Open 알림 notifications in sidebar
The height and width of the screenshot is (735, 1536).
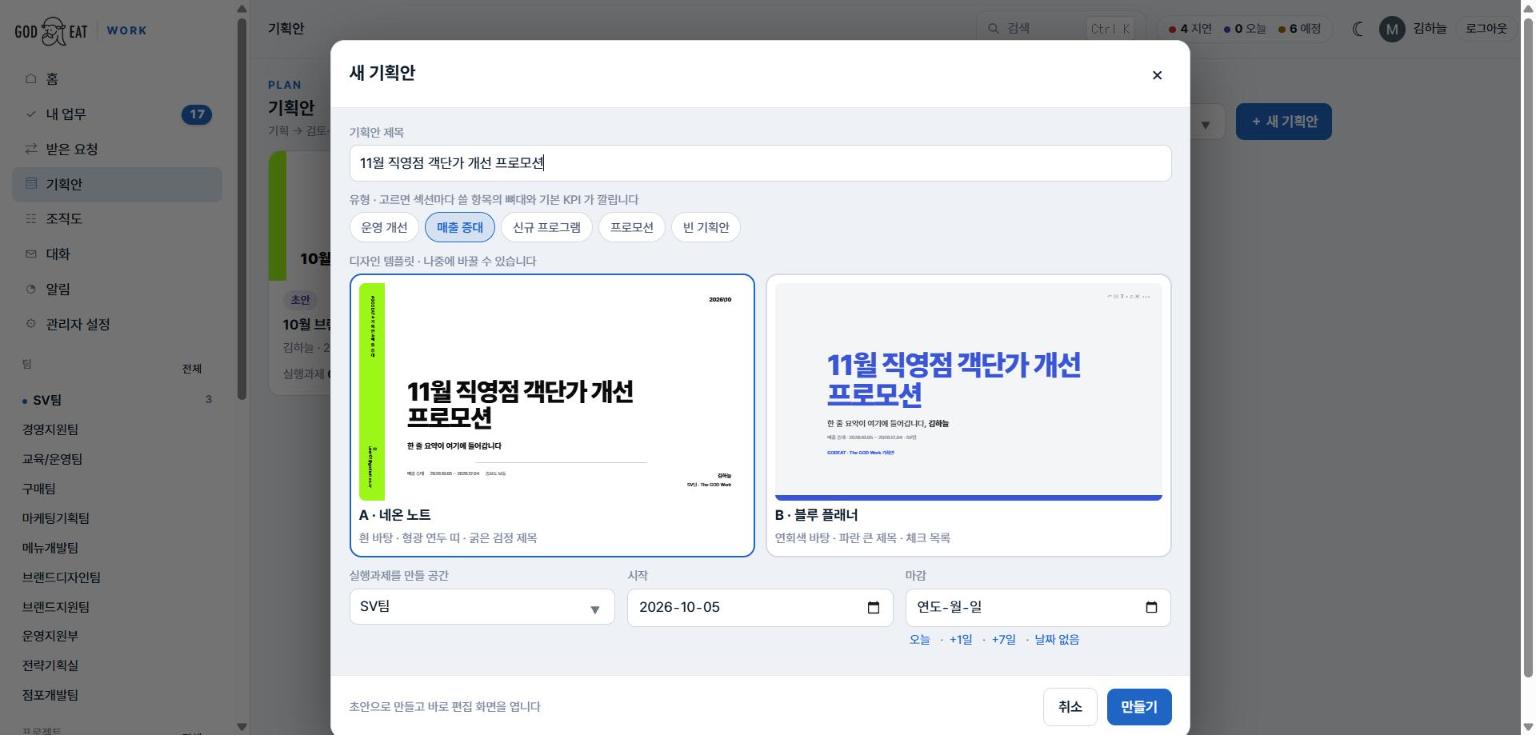(117, 289)
